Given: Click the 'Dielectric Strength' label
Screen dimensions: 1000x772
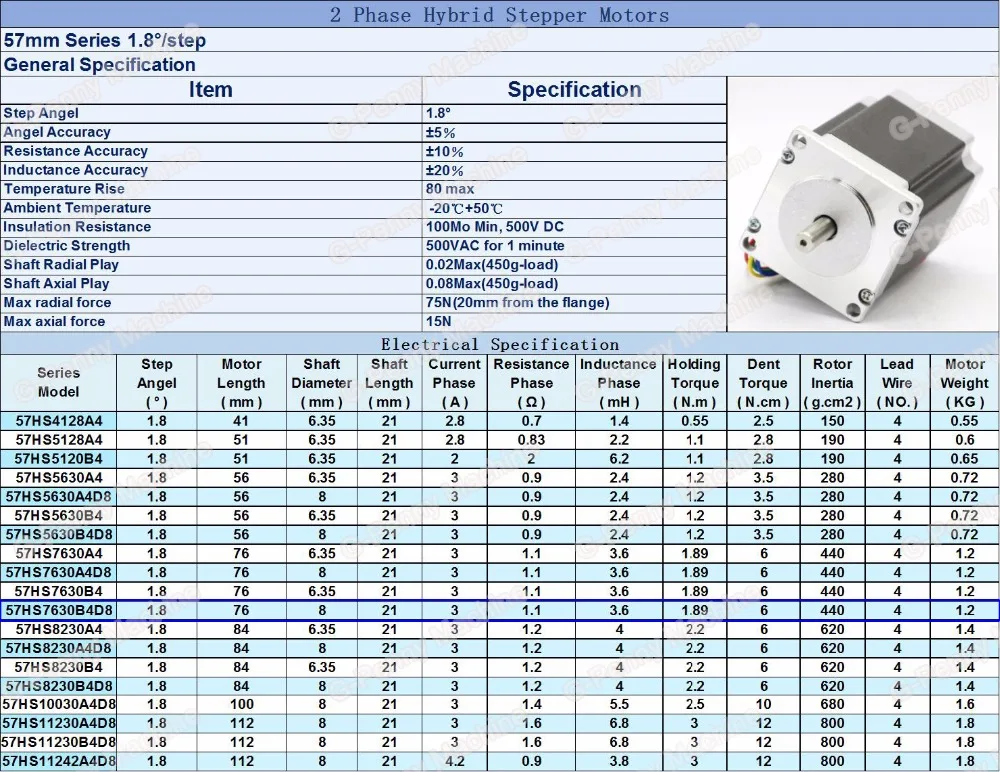Looking at the screenshot, I should click(66, 246).
